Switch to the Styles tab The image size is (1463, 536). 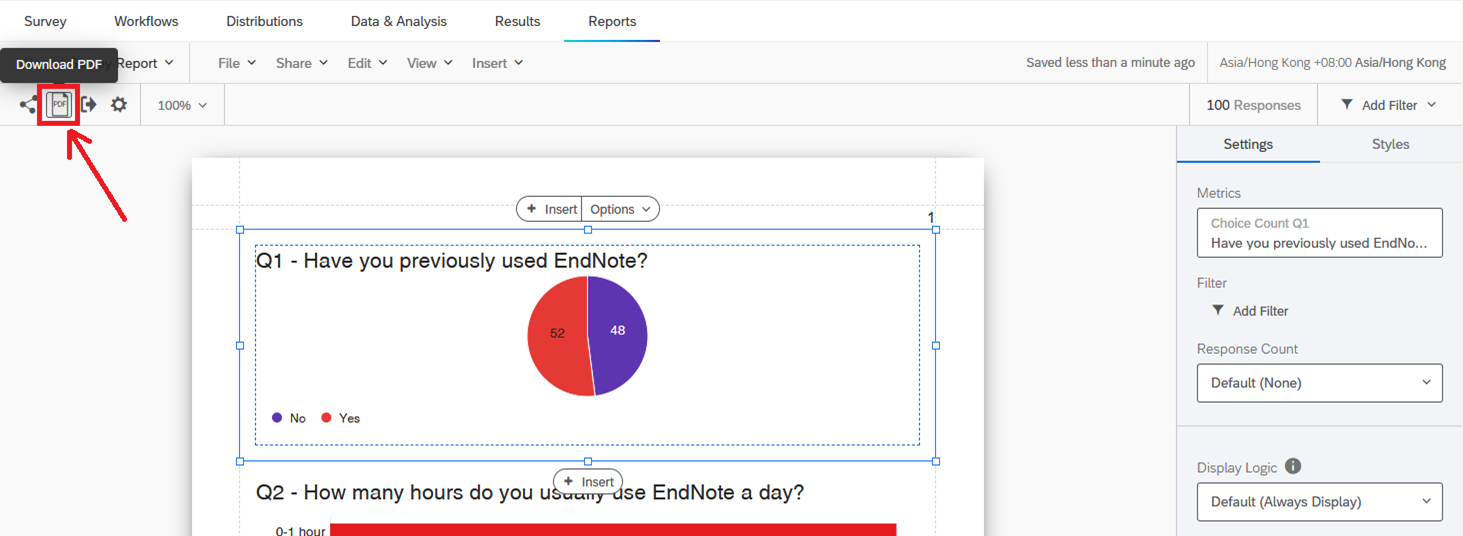pyautogui.click(x=1390, y=144)
